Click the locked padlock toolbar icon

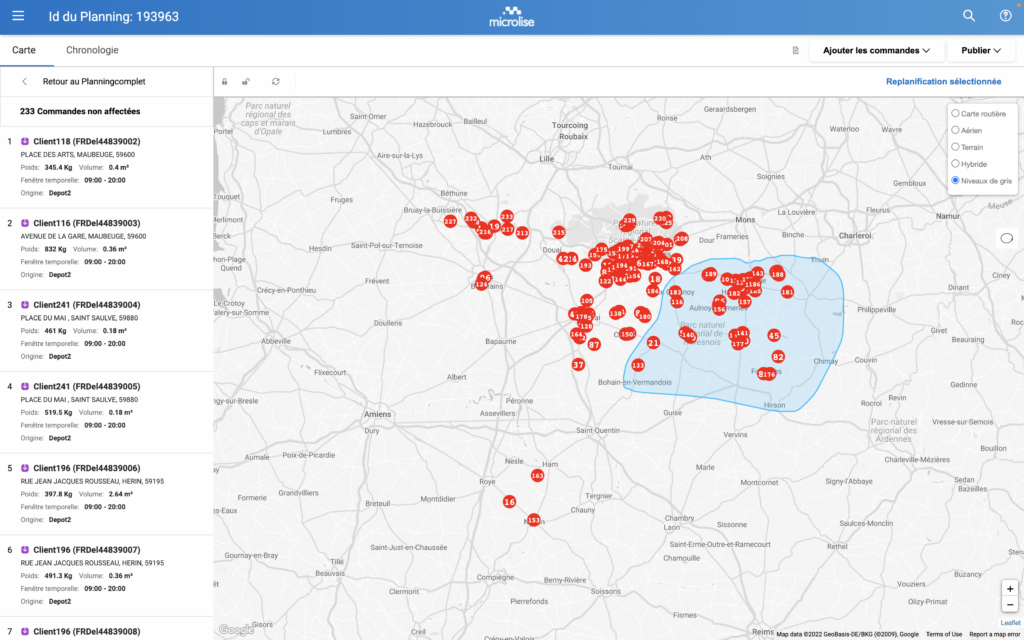point(225,82)
